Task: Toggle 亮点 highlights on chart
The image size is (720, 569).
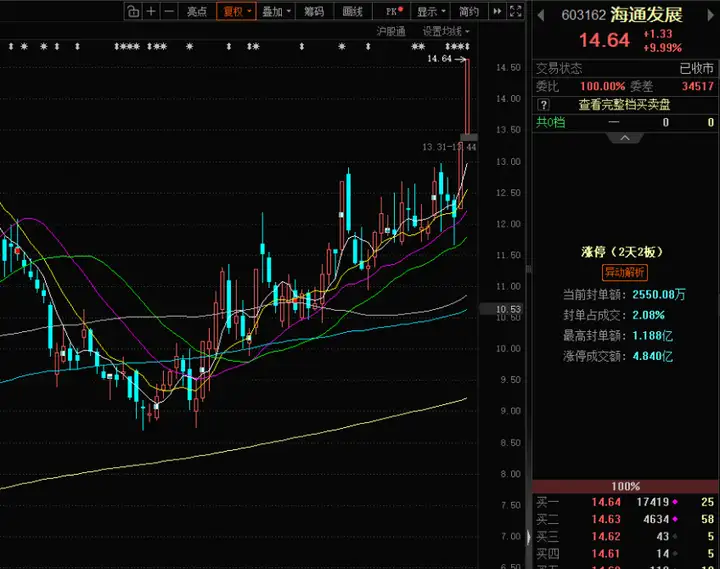Action: click(197, 11)
